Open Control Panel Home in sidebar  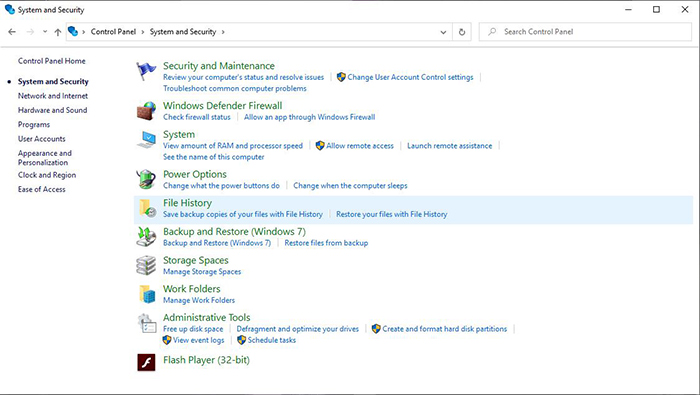click(x=51, y=61)
